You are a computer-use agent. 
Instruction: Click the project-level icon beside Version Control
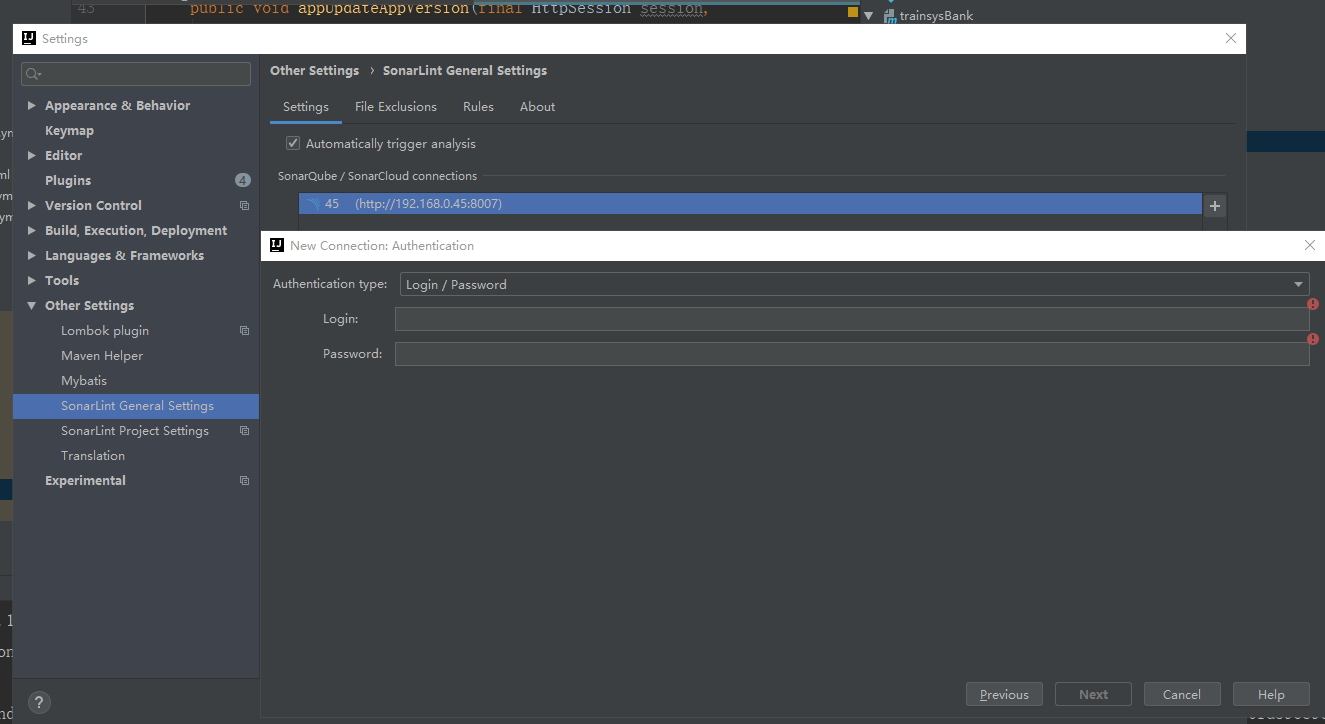click(x=244, y=206)
